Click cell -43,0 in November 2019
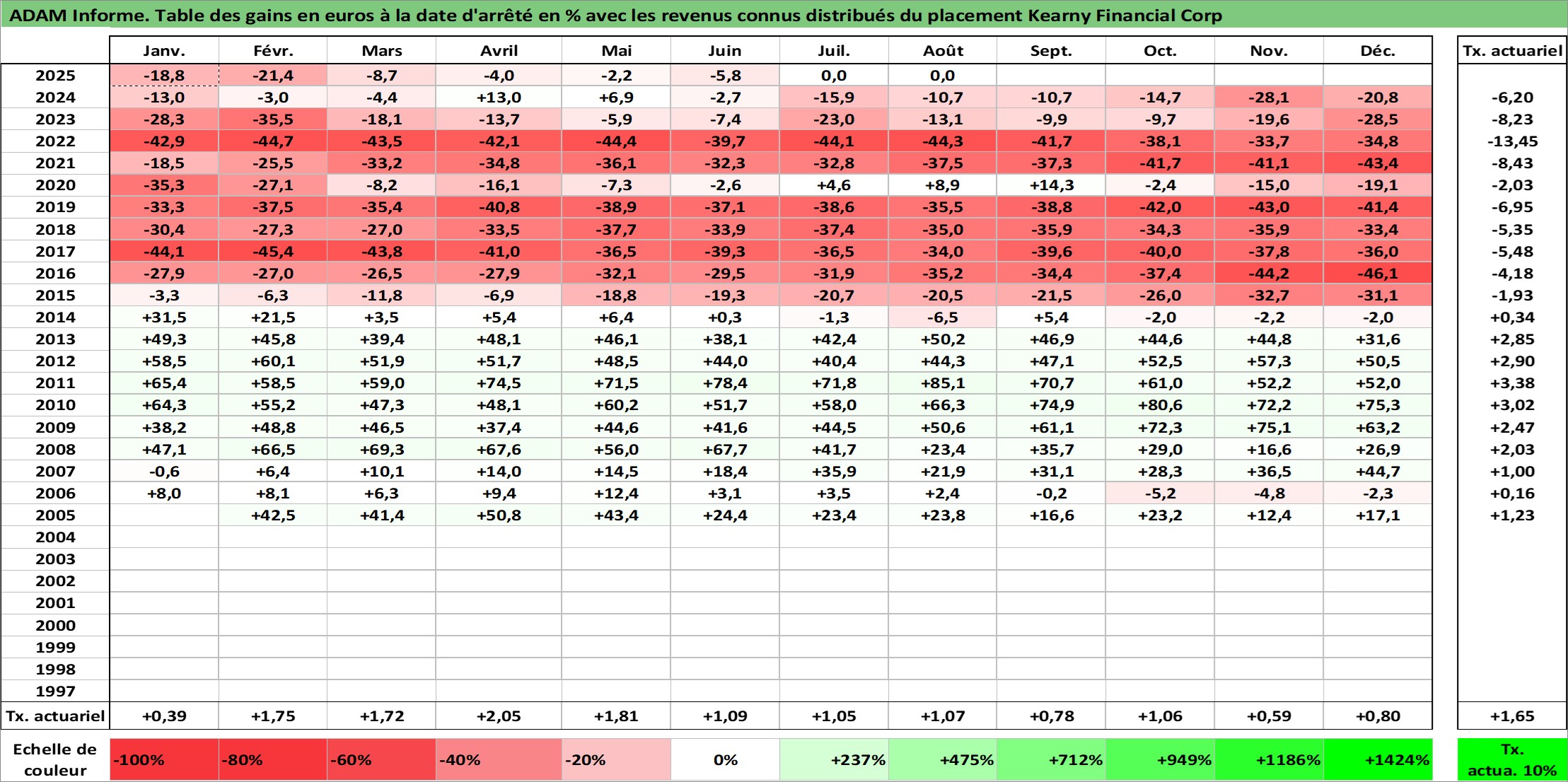 (1269, 207)
